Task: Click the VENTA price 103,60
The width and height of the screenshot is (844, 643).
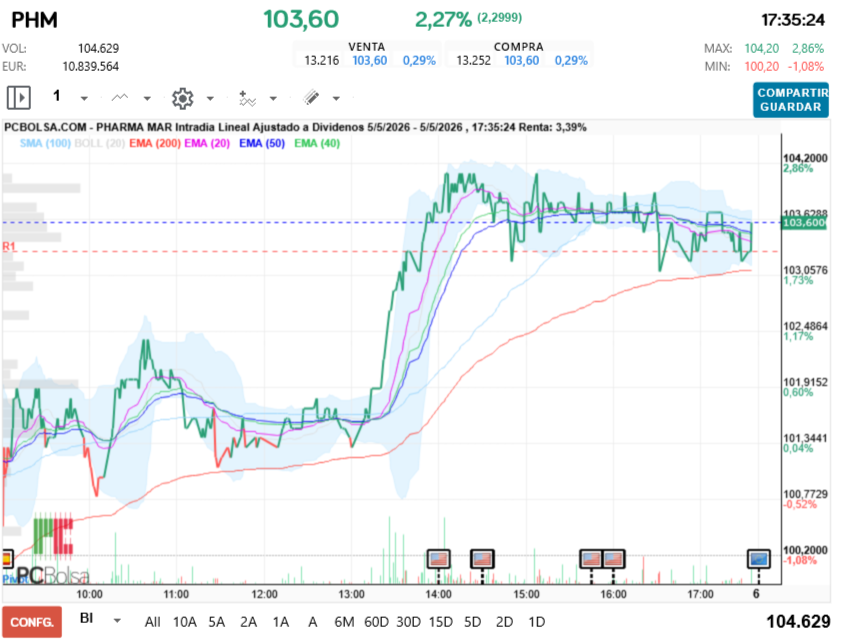Action: coord(370,60)
